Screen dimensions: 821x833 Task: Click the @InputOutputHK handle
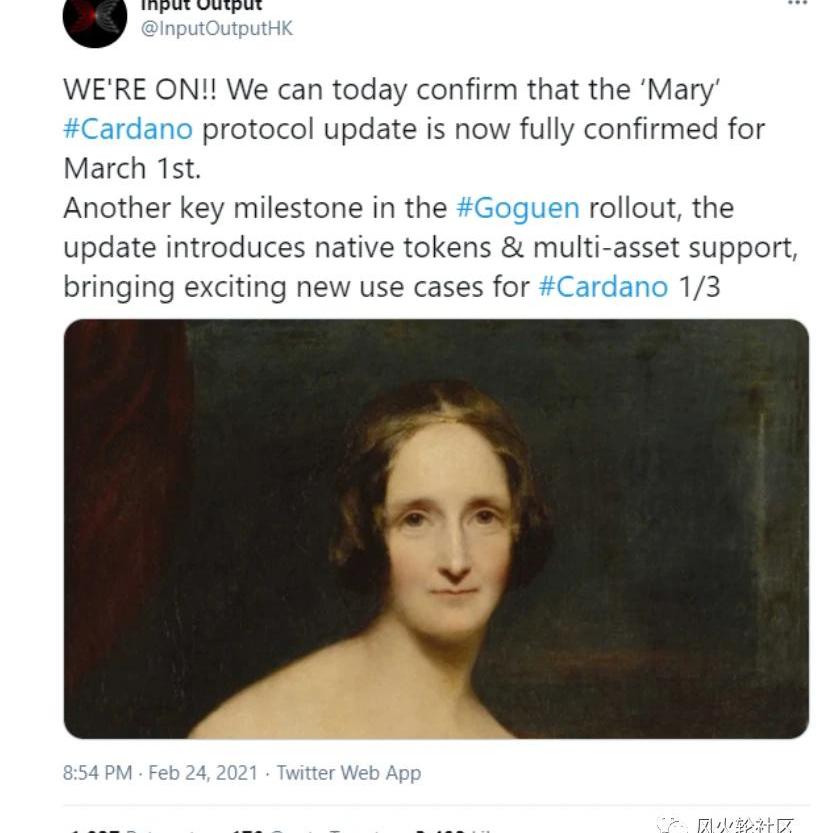217,29
